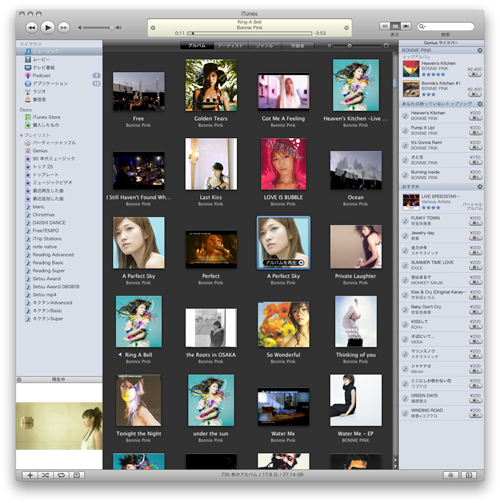Click the add playlist plus button
Image resolution: width=500 pixels, height=503 pixels.
pos(30,475)
